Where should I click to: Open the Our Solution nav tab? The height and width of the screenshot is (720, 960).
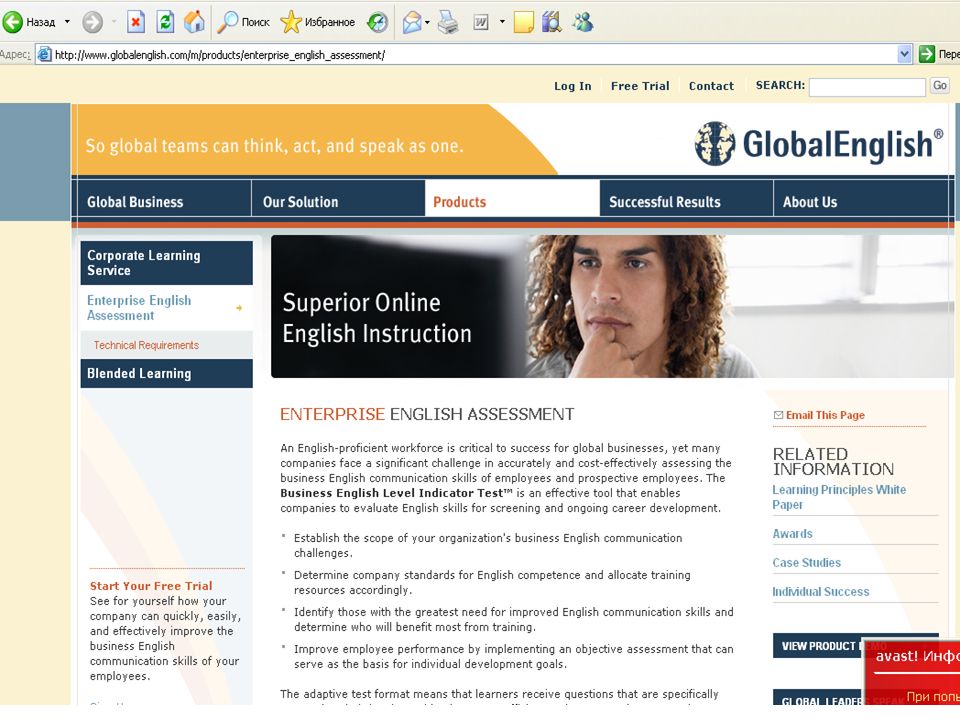[339, 199]
